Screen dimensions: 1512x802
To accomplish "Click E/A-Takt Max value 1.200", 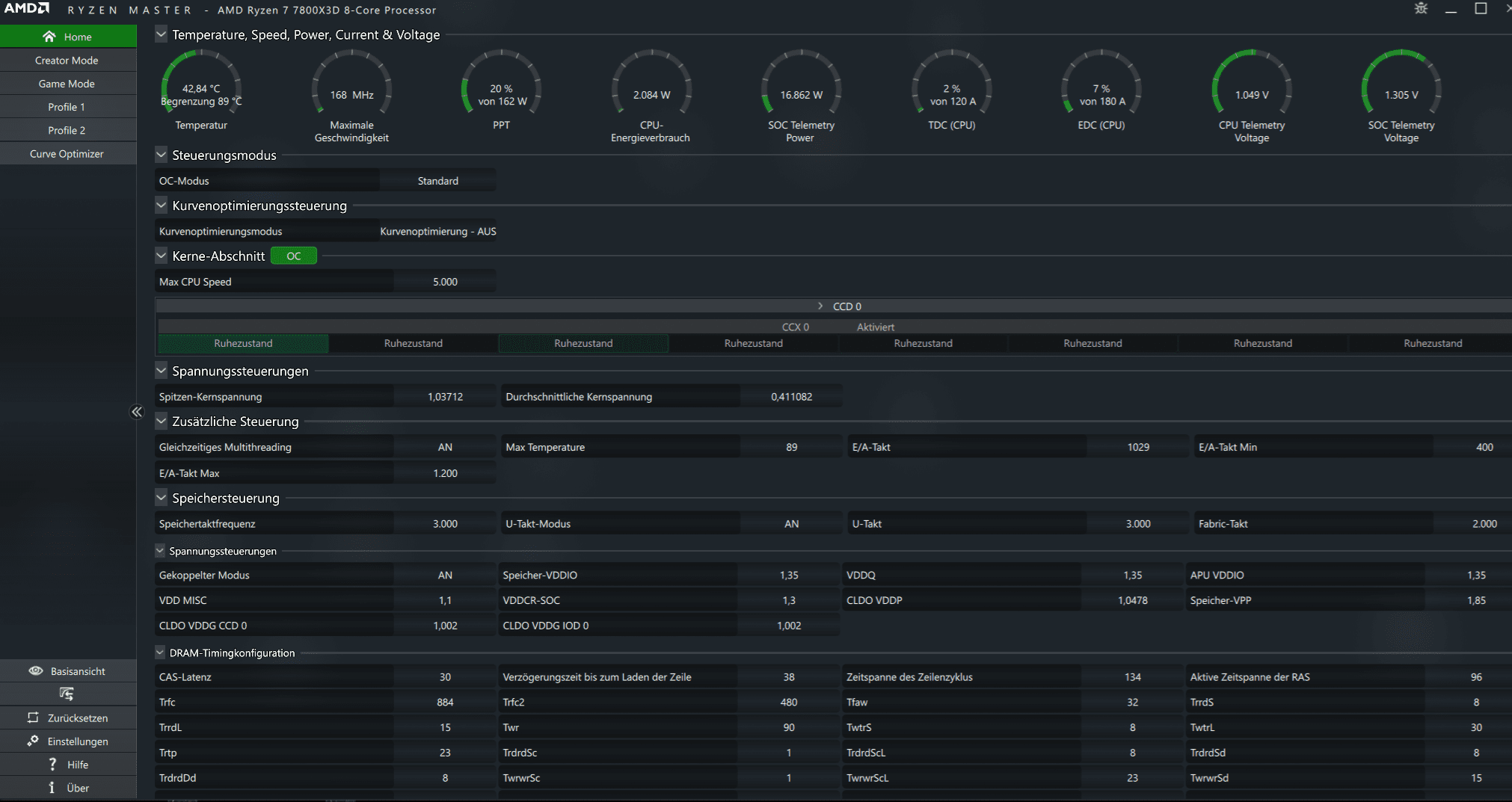I will click(x=445, y=473).
